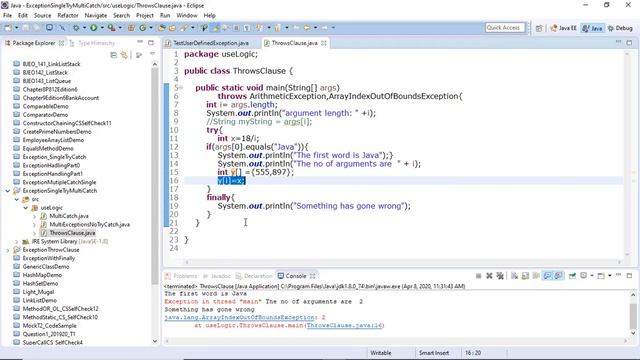640x360 pixels.
Task: Click the New Java Package icon
Action: pyautogui.click(x=131, y=28)
